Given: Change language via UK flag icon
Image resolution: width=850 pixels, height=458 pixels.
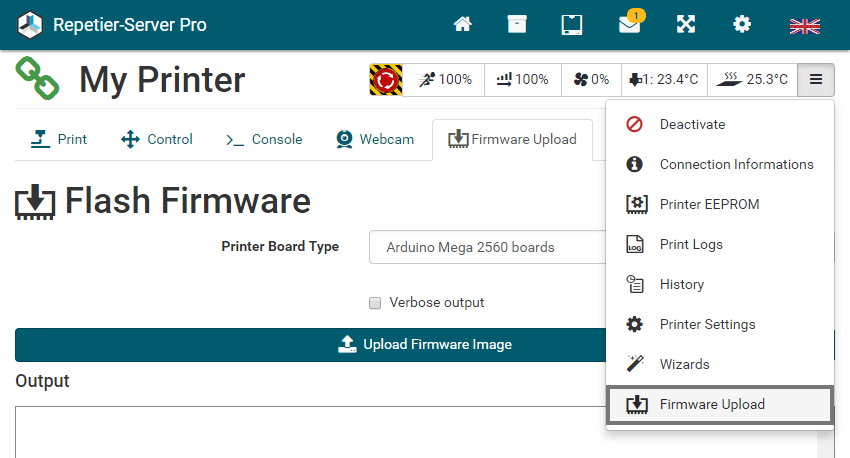Looking at the screenshot, I should [804, 26].
